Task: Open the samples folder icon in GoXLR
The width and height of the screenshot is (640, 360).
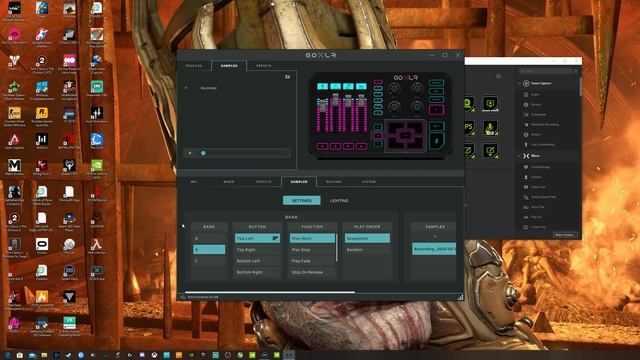Action: click(287, 77)
